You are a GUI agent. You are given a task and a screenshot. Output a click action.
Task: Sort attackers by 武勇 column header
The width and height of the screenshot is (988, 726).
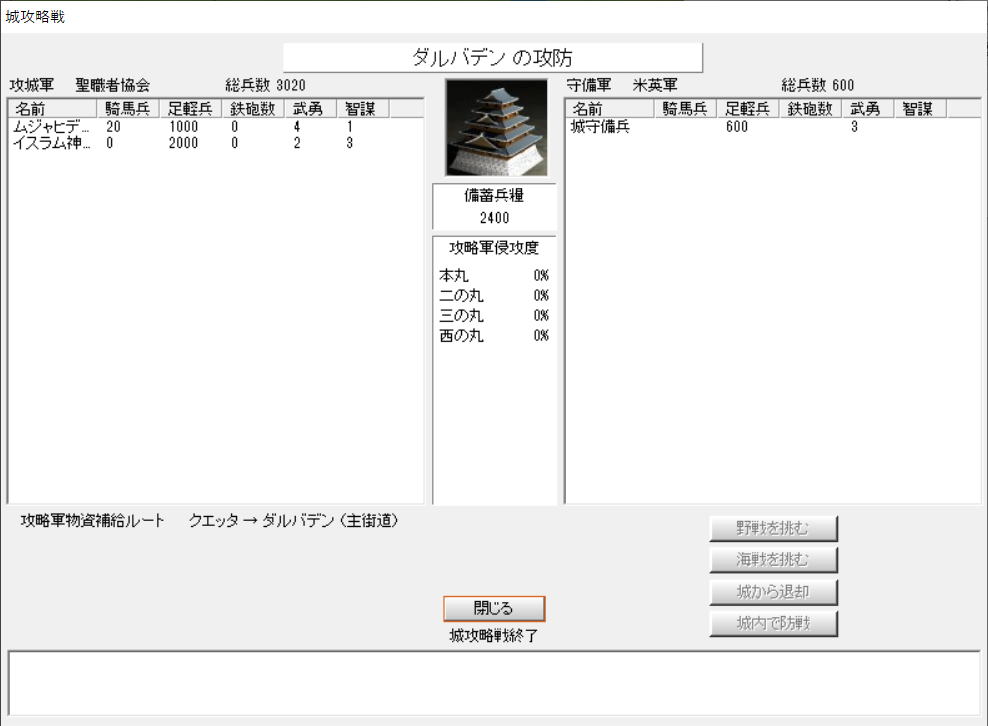pyautogui.click(x=309, y=109)
